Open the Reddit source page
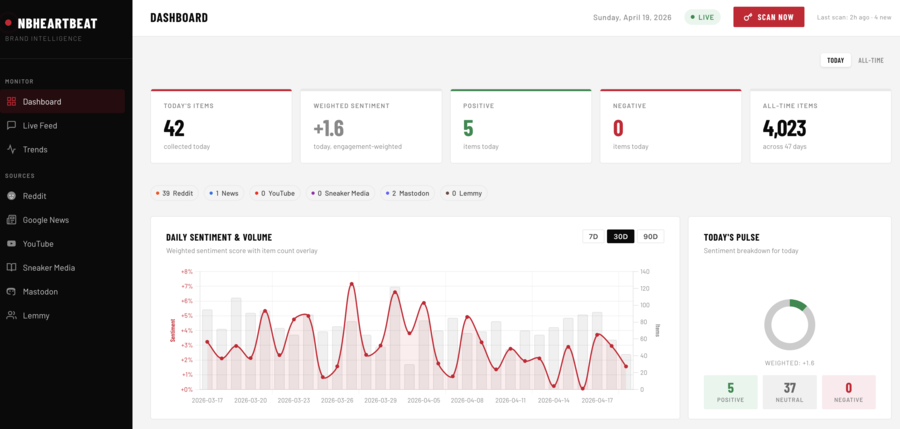Image resolution: width=900 pixels, height=429 pixels. tap(63, 196)
